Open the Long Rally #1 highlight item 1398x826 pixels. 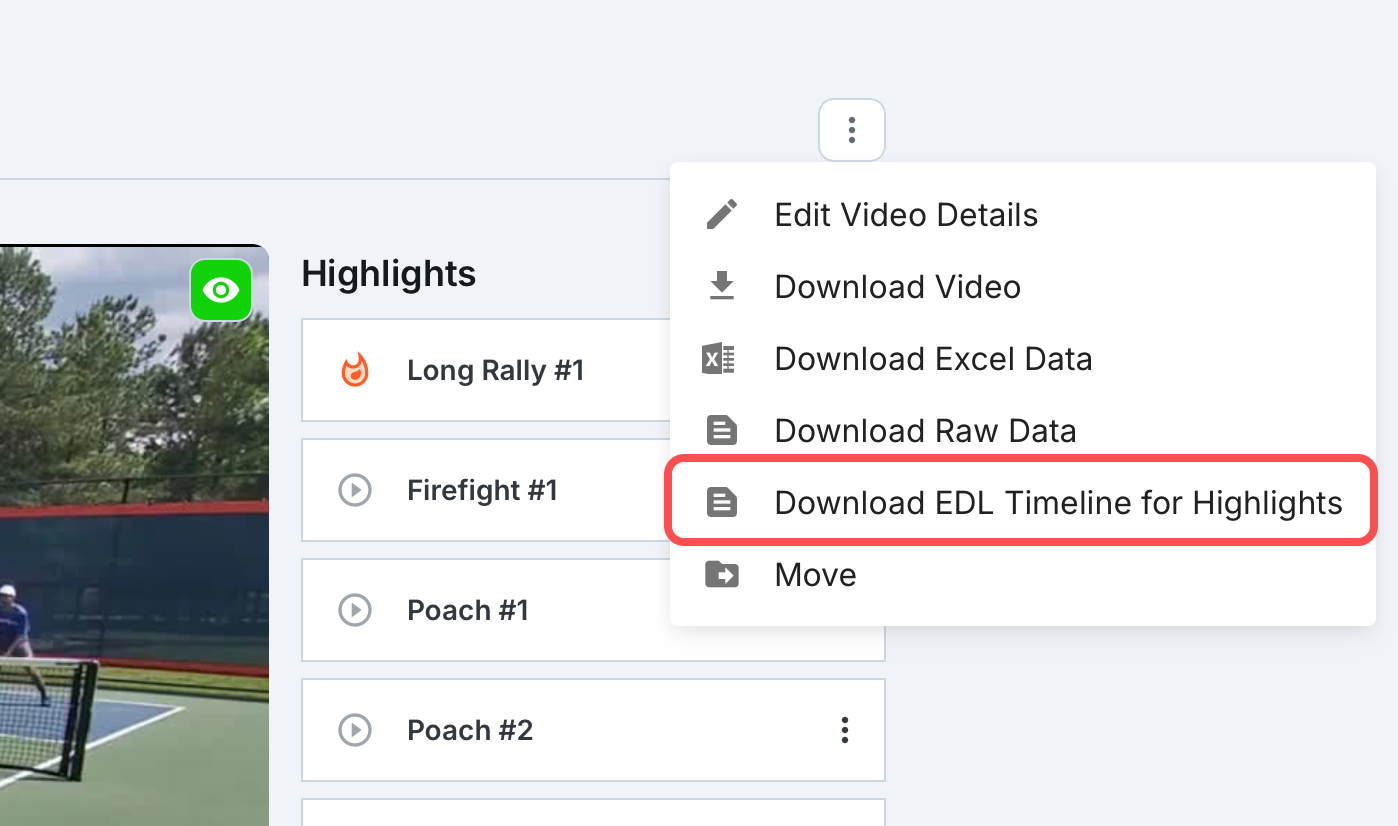coord(486,370)
